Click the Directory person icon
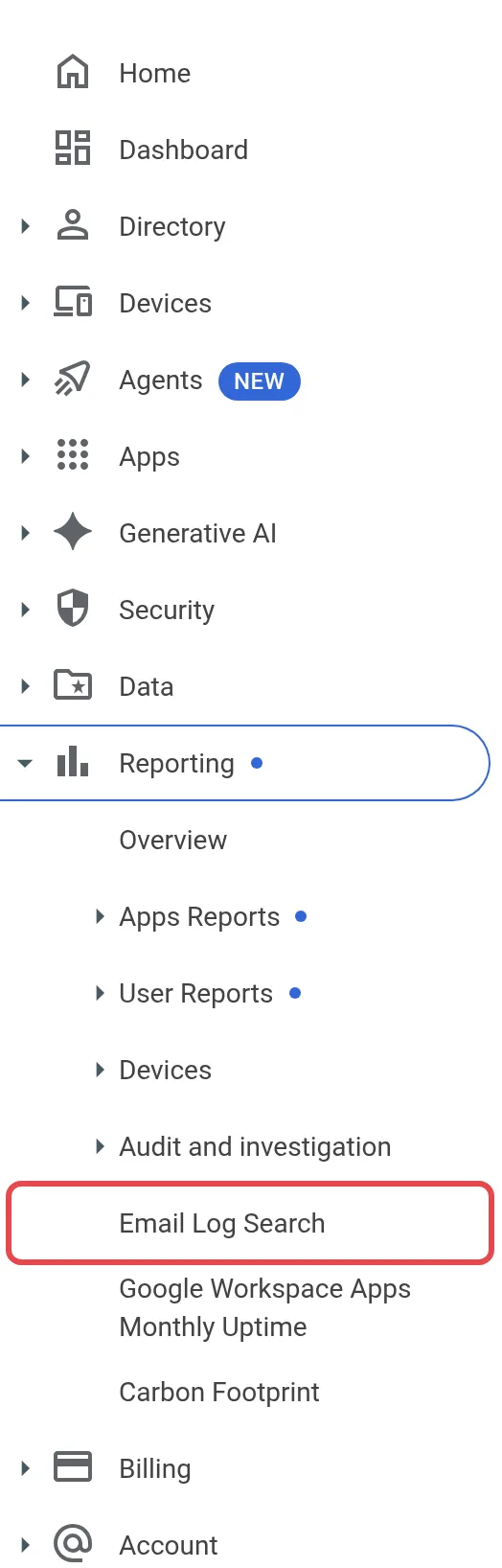502x1568 pixels. pyautogui.click(x=73, y=226)
